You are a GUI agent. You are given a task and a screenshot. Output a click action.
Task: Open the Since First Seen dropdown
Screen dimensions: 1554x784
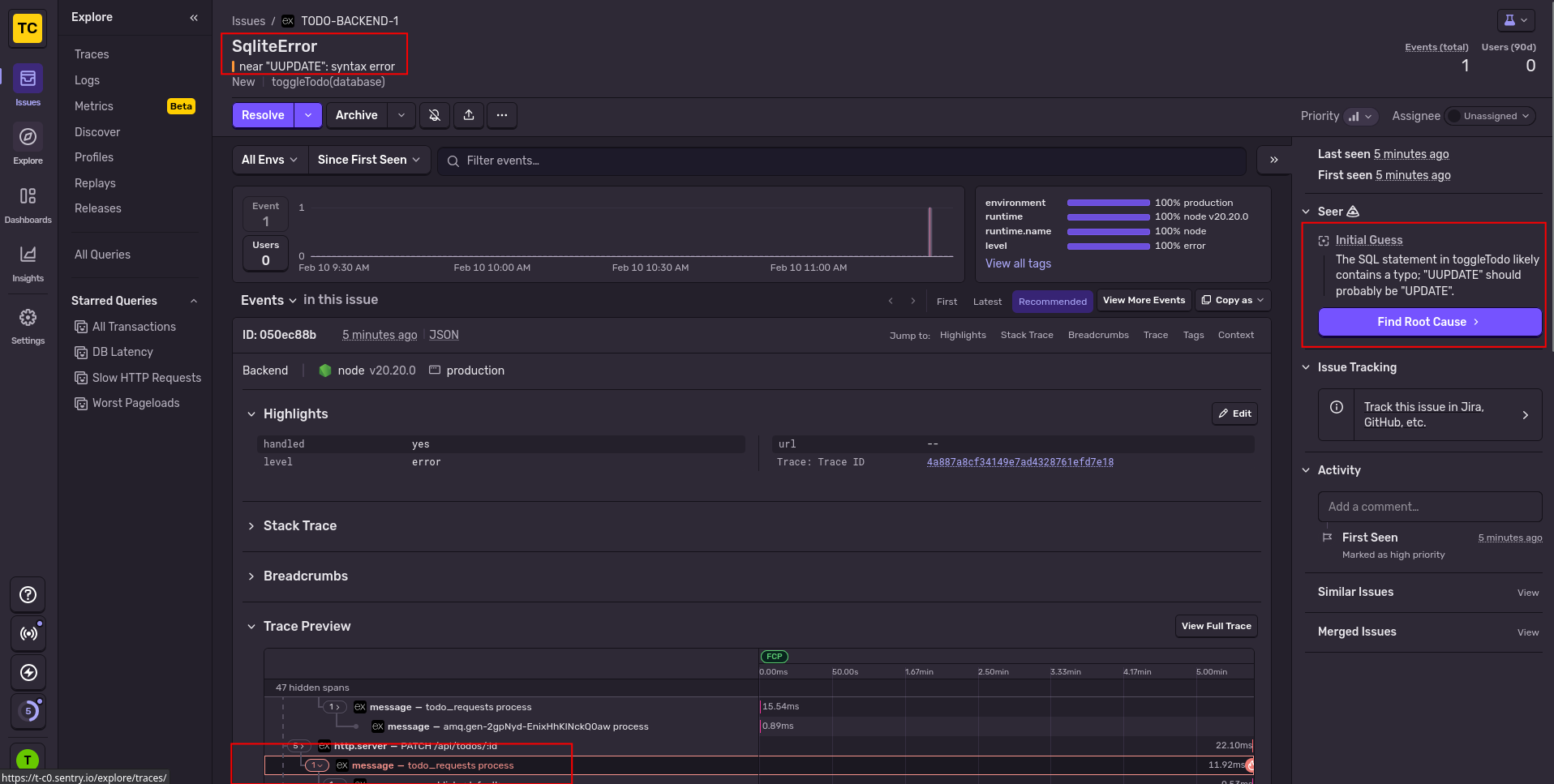369,160
